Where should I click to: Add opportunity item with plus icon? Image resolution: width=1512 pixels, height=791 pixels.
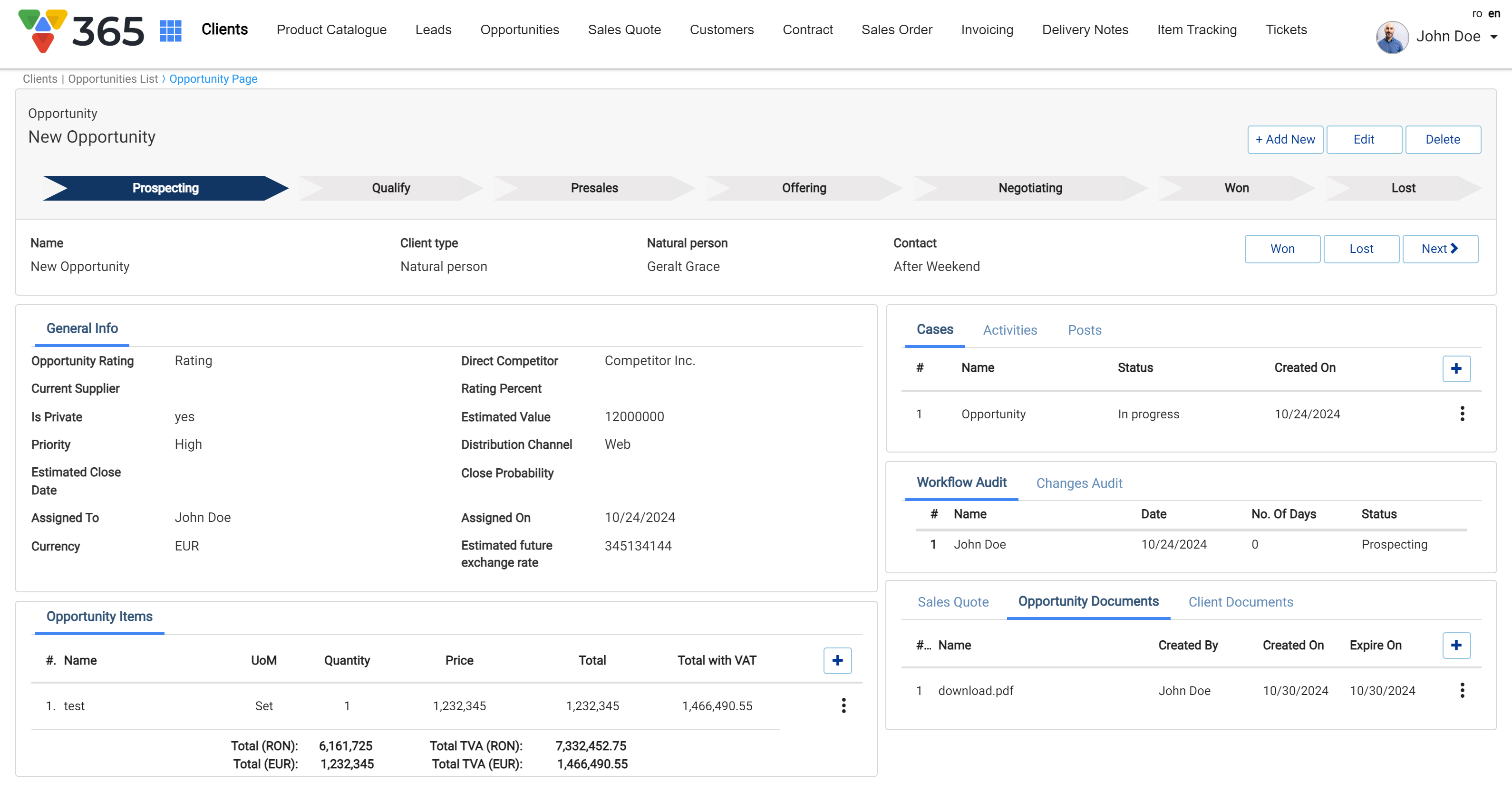pyautogui.click(x=837, y=660)
